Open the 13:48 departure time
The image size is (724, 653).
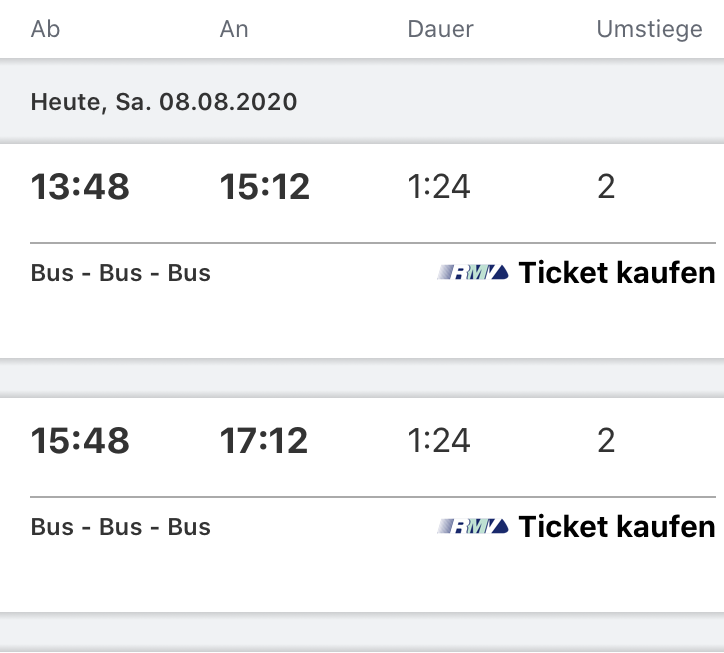pos(80,187)
